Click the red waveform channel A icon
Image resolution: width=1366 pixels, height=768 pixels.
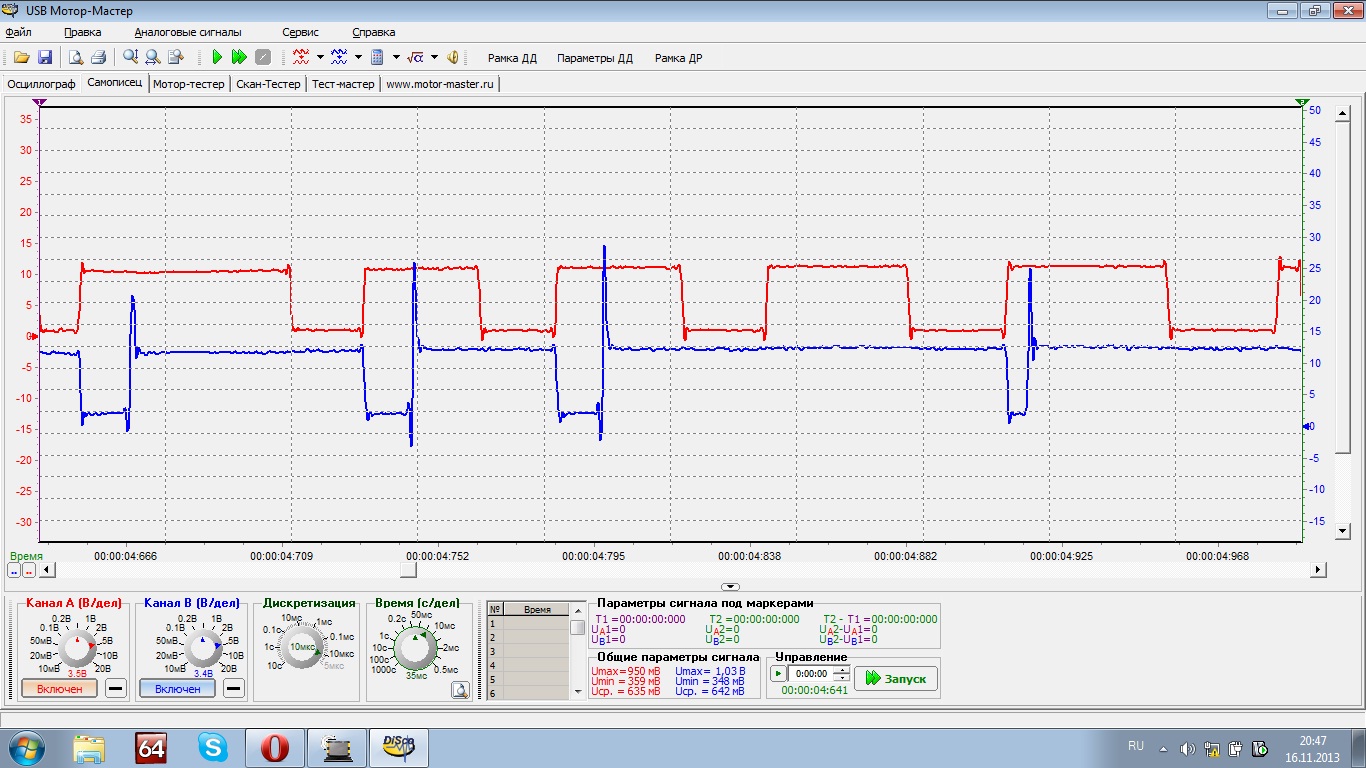click(301, 58)
